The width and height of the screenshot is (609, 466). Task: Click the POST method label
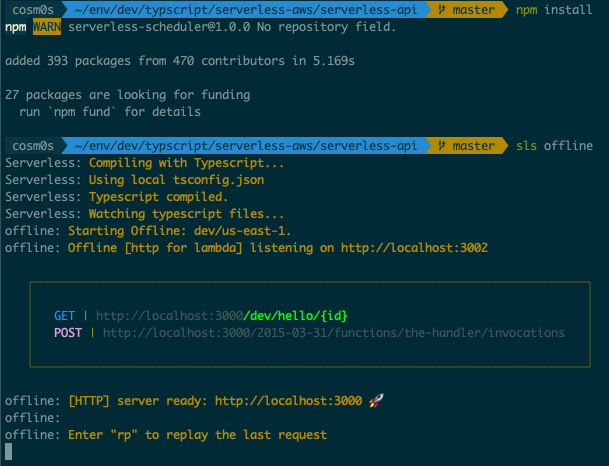[68, 333]
